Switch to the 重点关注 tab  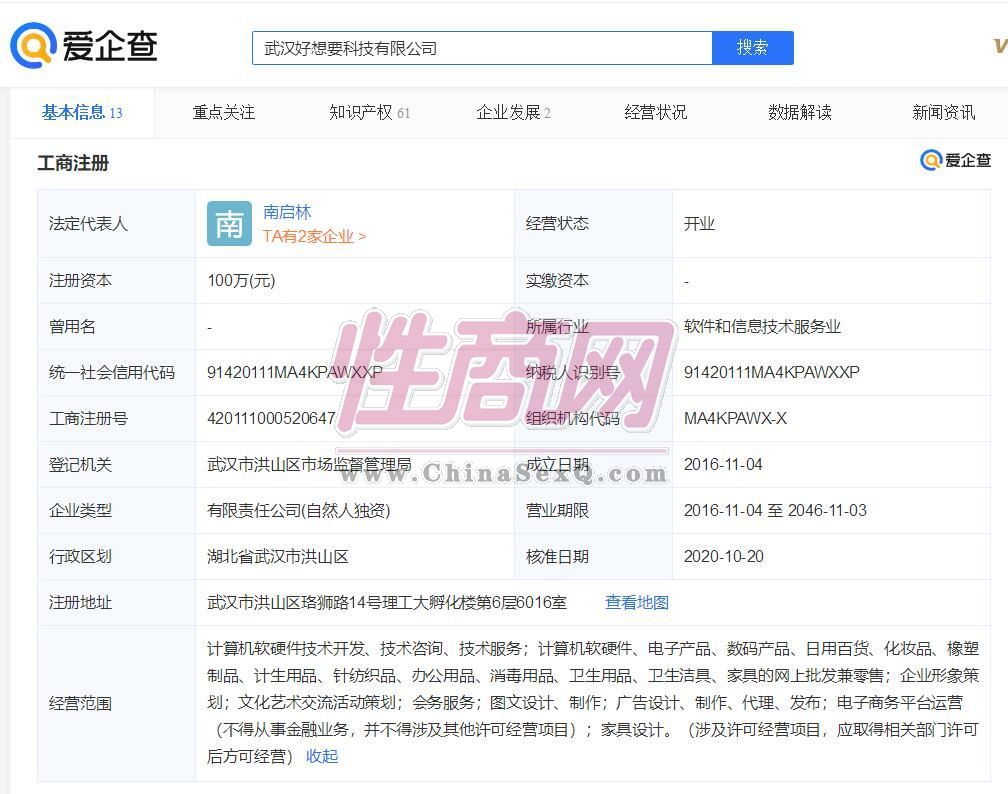pyautogui.click(x=224, y=113)
